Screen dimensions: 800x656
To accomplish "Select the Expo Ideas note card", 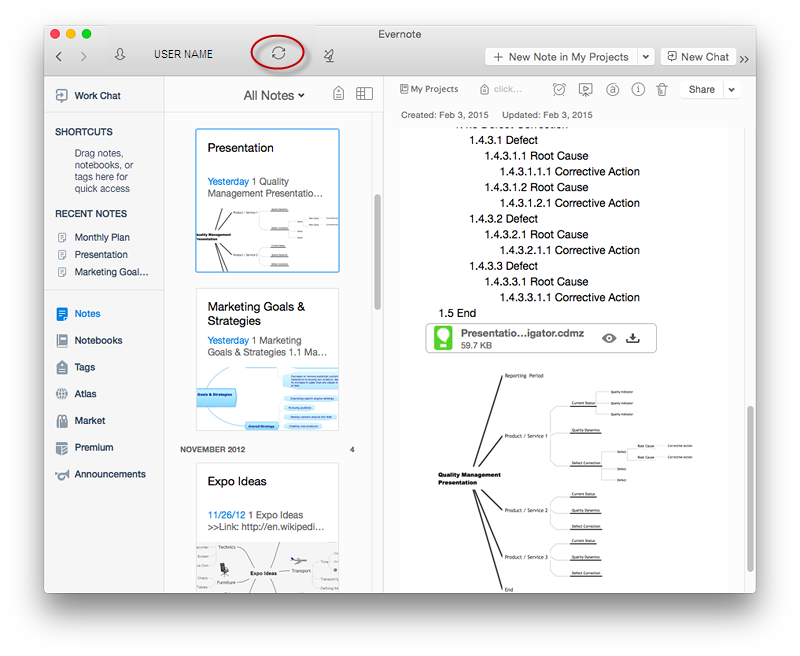I will click(x=267, y=527).
